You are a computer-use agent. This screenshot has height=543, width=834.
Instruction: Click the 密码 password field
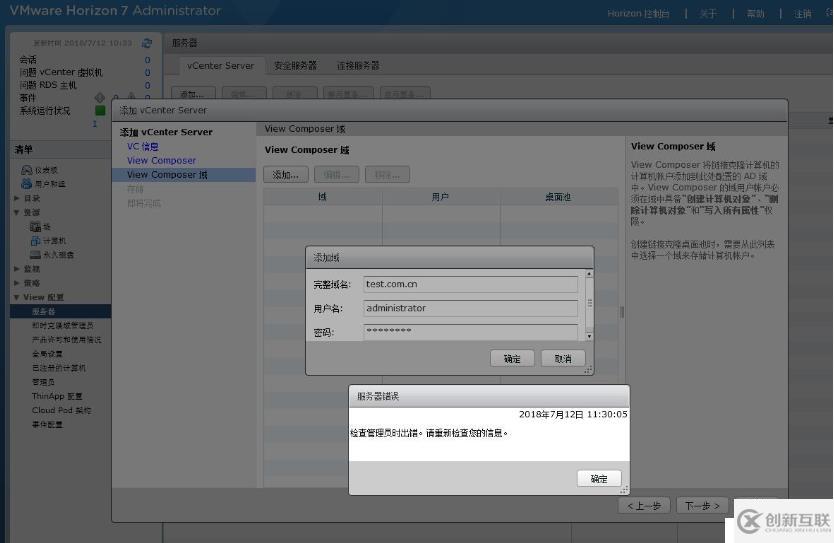tap(470, 332)
